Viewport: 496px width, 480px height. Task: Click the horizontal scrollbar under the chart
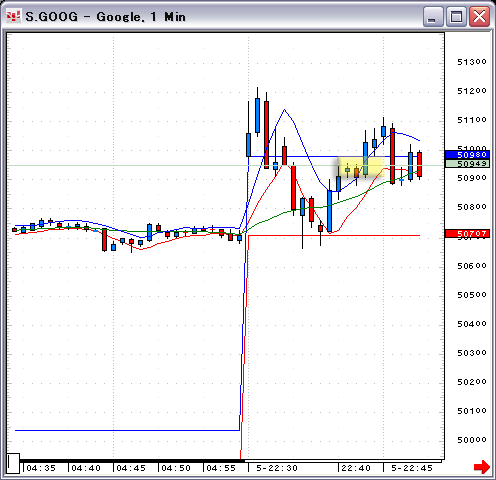point(231,461)
